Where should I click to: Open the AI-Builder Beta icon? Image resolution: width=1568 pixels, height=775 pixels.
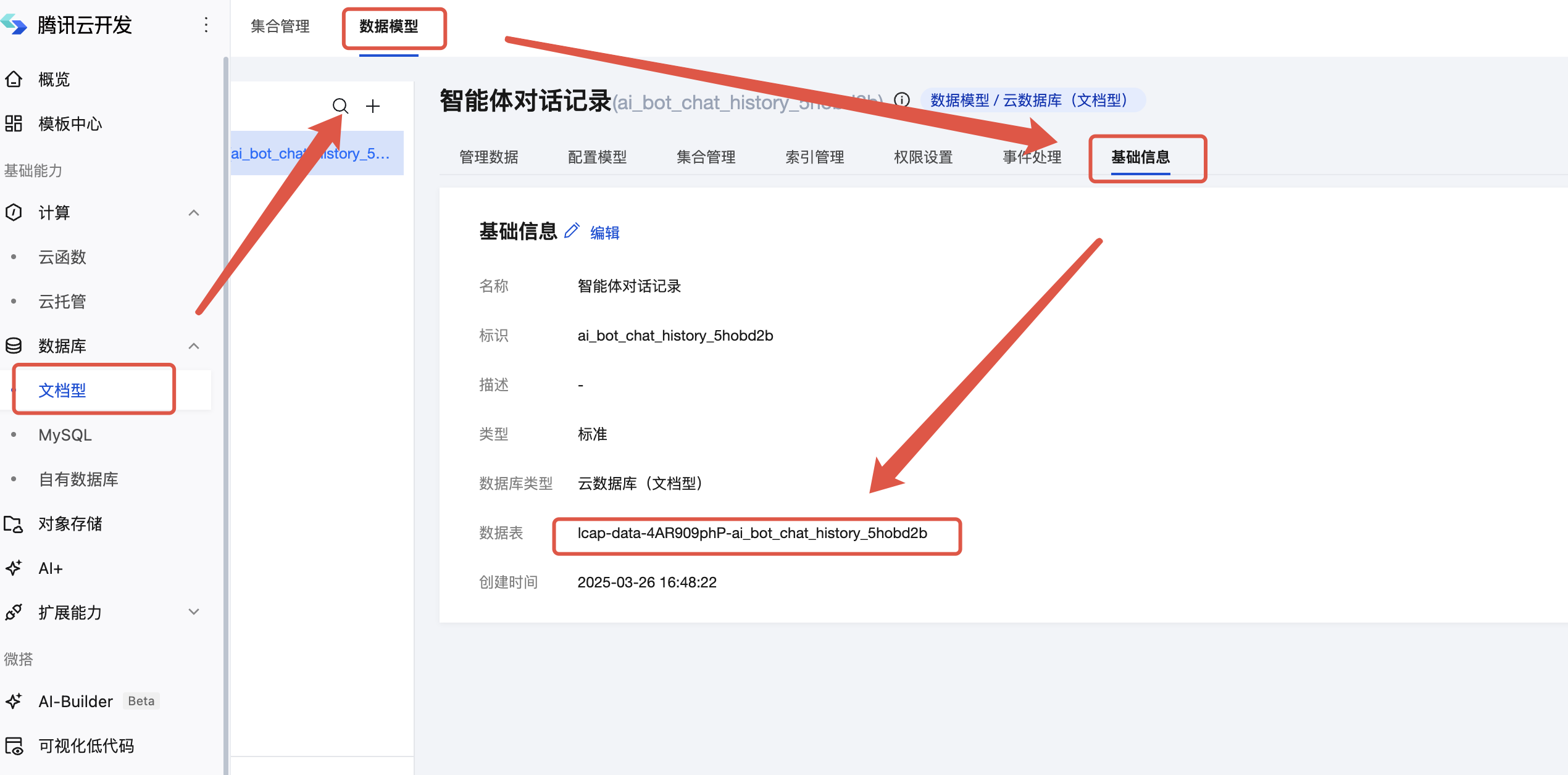[x=14, y=701]
